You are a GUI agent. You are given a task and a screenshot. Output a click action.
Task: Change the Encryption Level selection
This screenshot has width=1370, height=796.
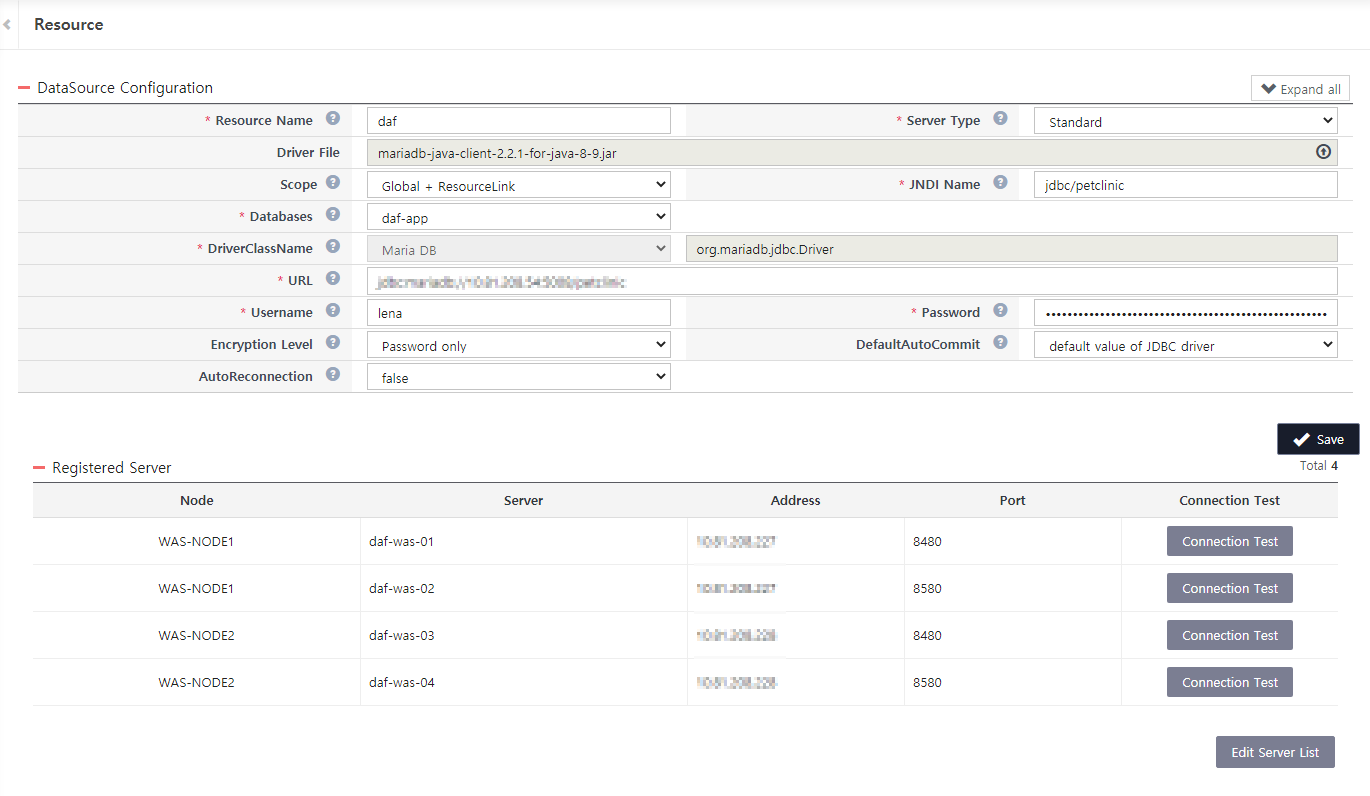pos(518,344)
